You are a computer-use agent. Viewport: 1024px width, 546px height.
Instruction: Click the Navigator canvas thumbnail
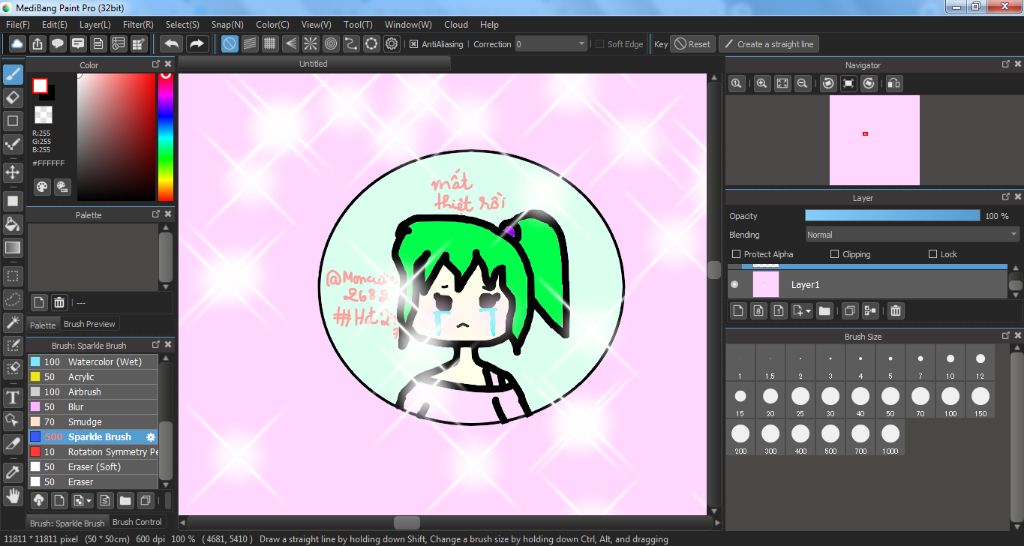click(874, 140)
